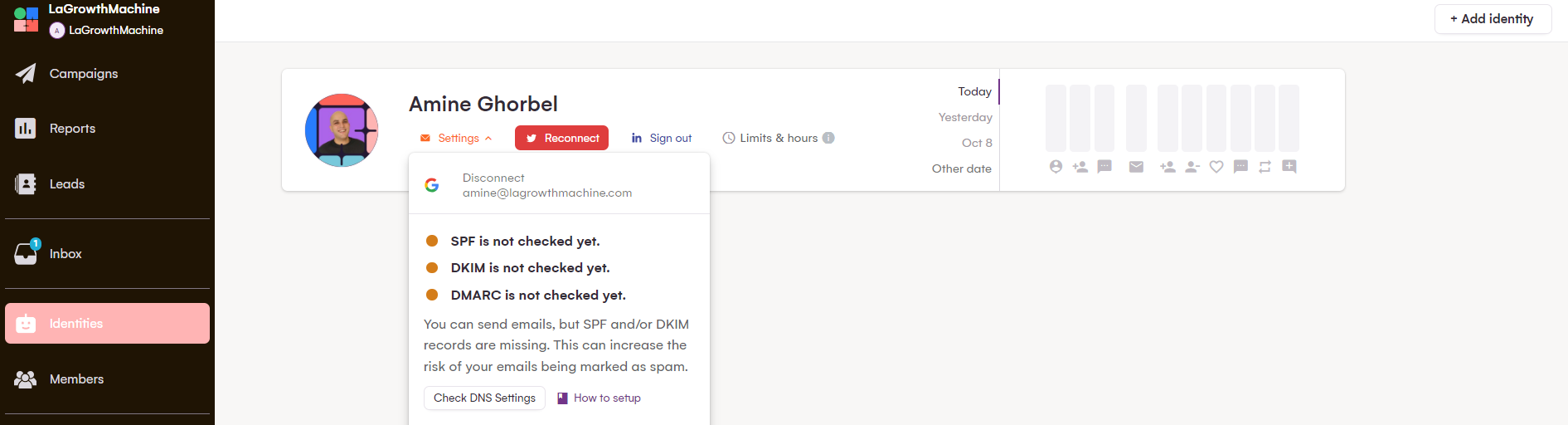
Task: Click the info icon beside Limits & hours
Action: [828, 138]
